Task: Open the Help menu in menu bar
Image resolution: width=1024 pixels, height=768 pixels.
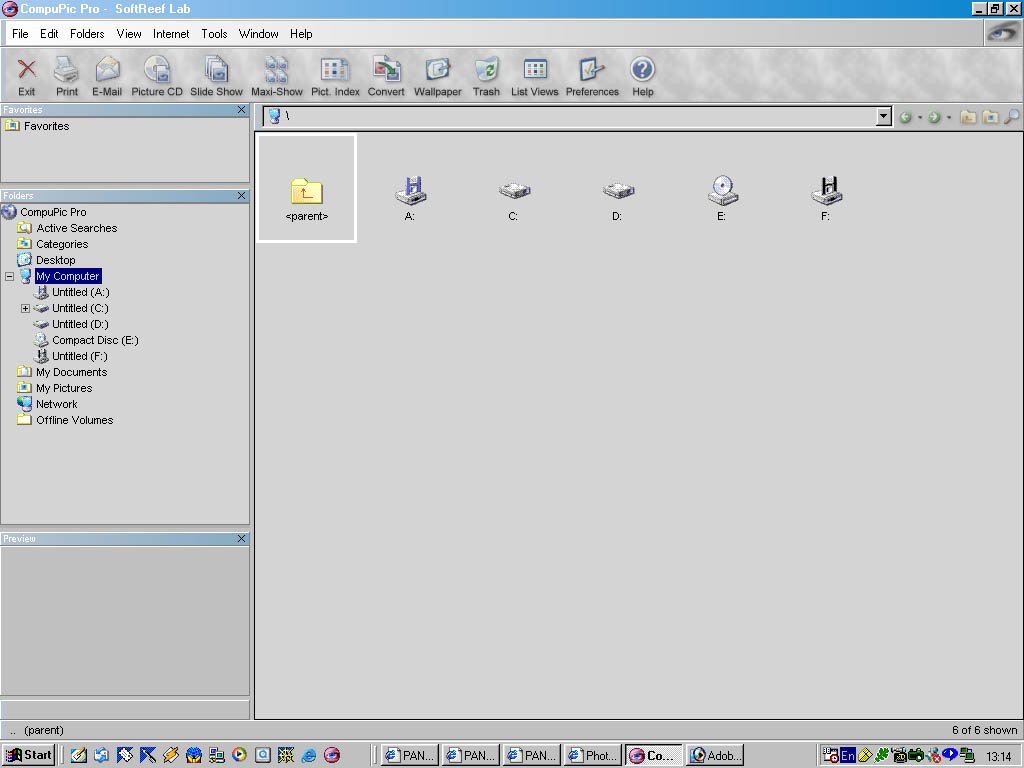Action: [x=301, y=34]
